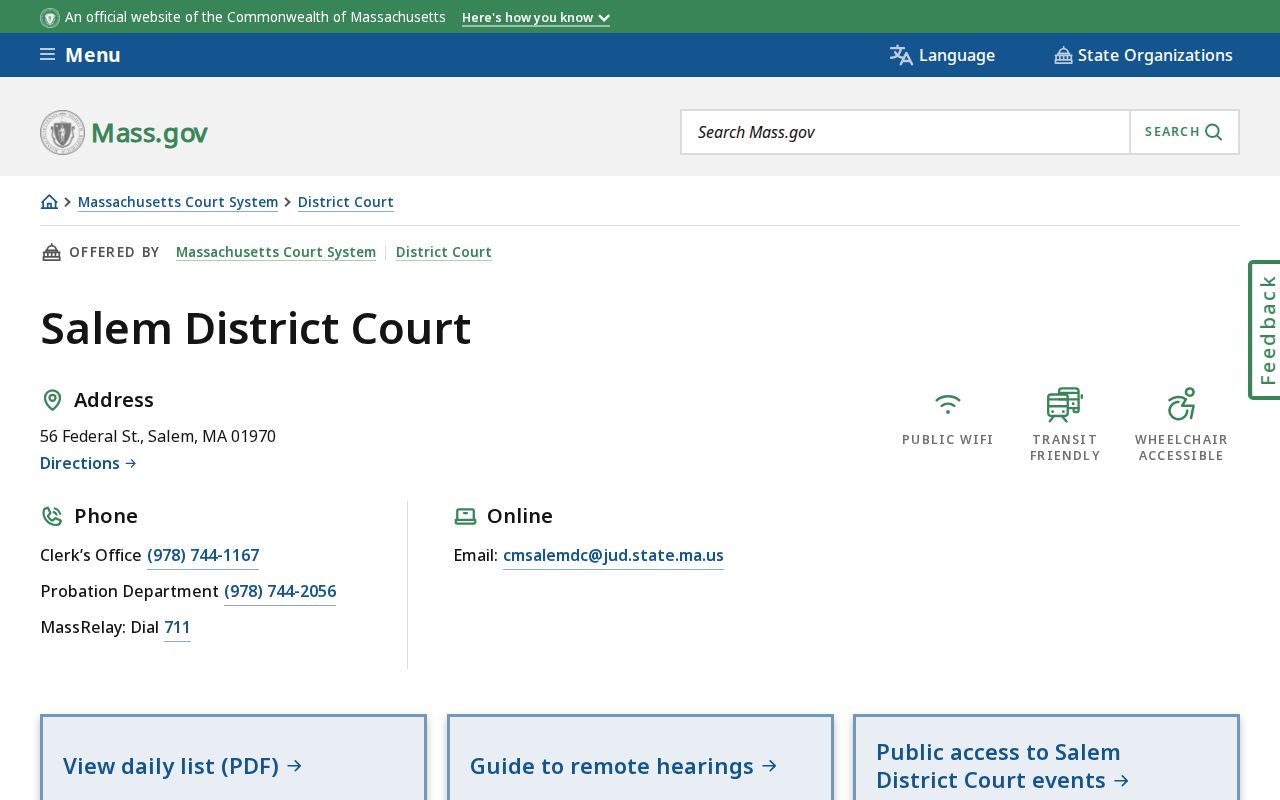Click the Language translate icon
This screenshot has width=1280, height=800.
pos(901,55)
